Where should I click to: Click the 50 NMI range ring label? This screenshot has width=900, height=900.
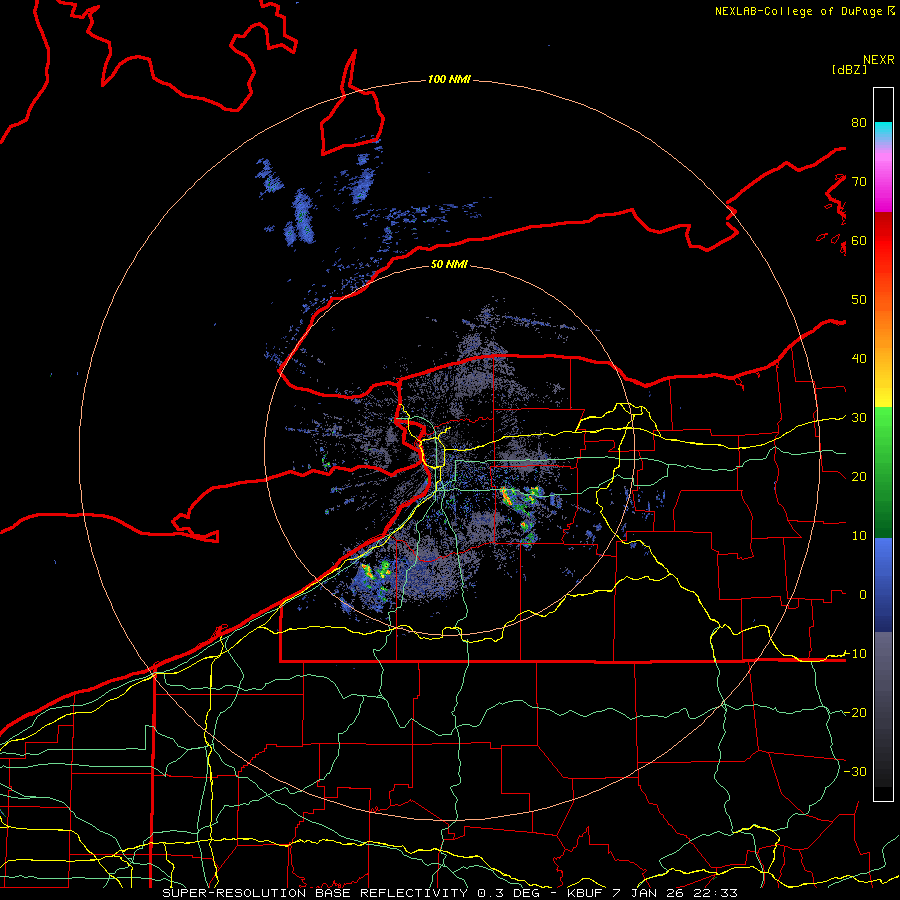tap(449, 264)
